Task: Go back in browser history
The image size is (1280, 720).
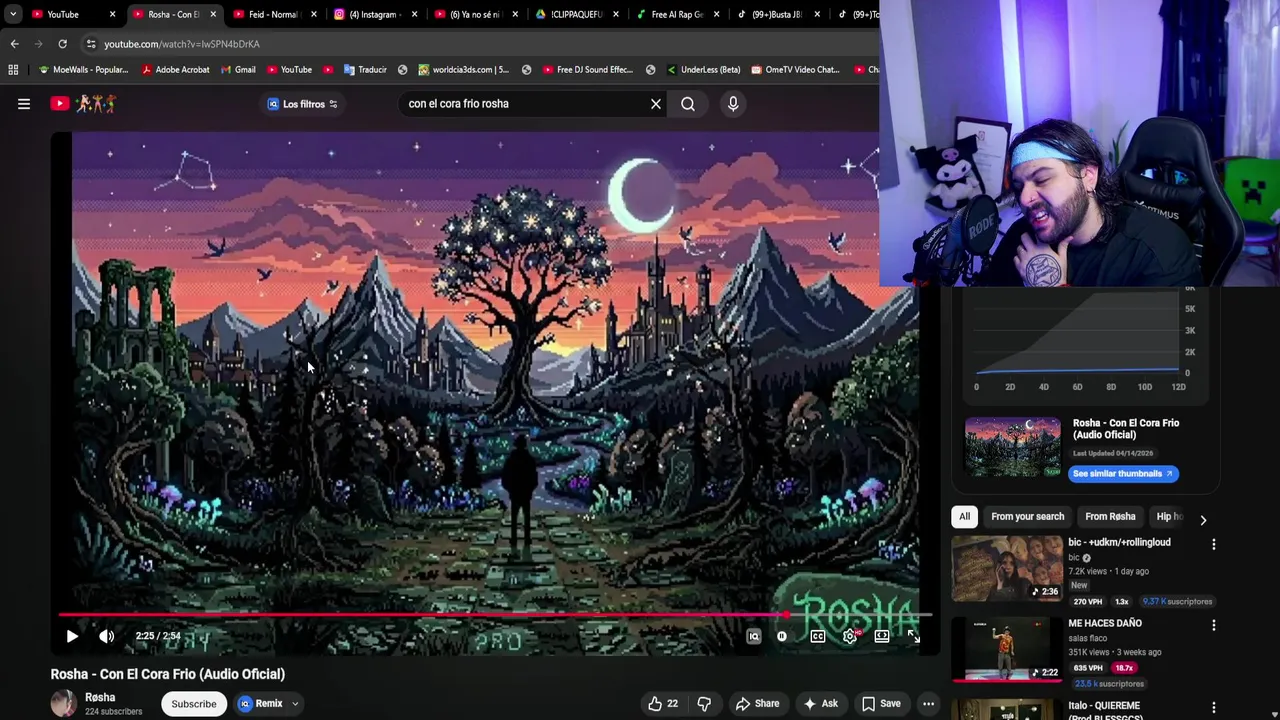Action: click(x=15, y=44)
